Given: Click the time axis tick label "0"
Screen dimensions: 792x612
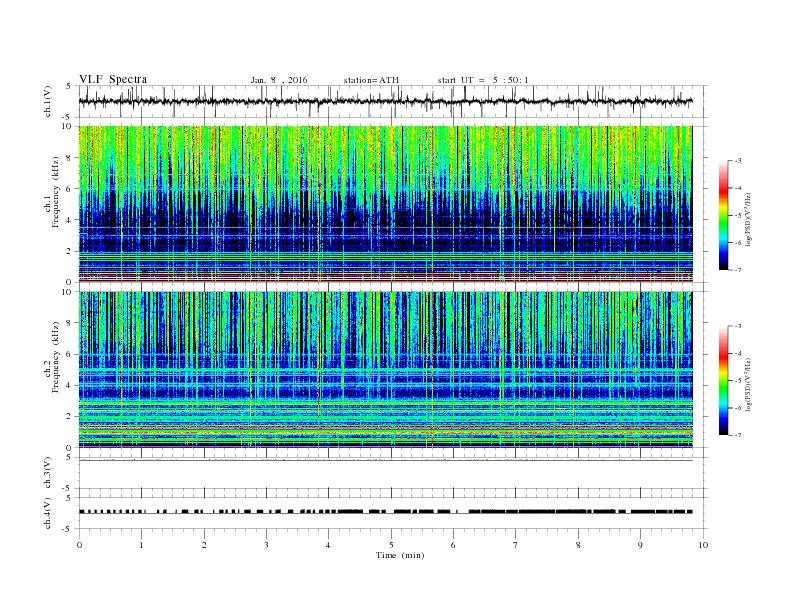Looking at the screenshot, I should [79, 545].
